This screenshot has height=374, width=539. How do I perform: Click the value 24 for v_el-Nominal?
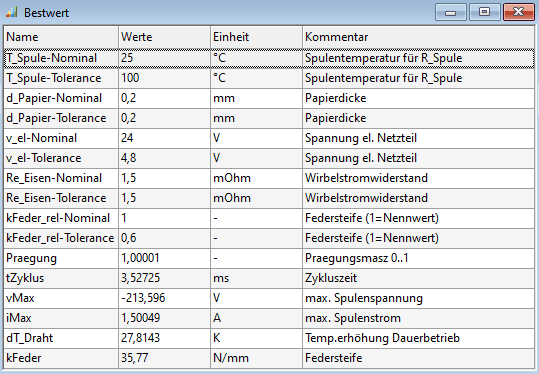click(x=127, y=138)
